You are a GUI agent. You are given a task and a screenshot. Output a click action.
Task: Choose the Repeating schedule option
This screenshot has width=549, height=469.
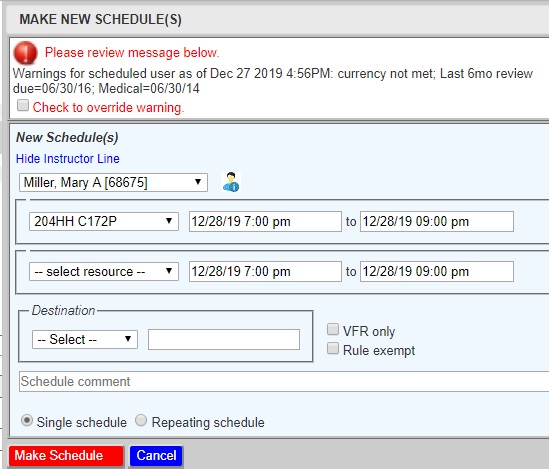click(141, 420)
